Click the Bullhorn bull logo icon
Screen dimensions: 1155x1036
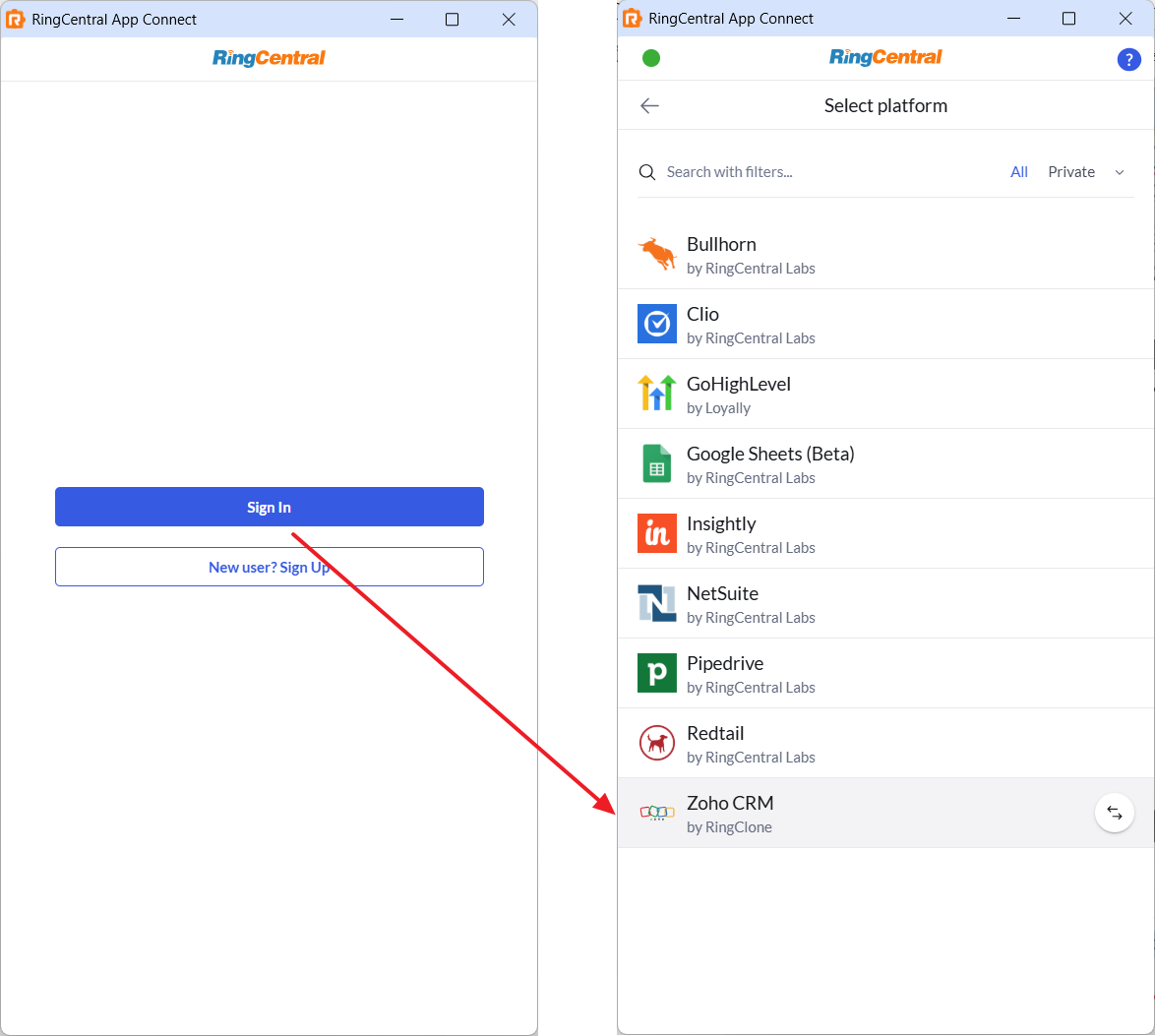[656, 255]
